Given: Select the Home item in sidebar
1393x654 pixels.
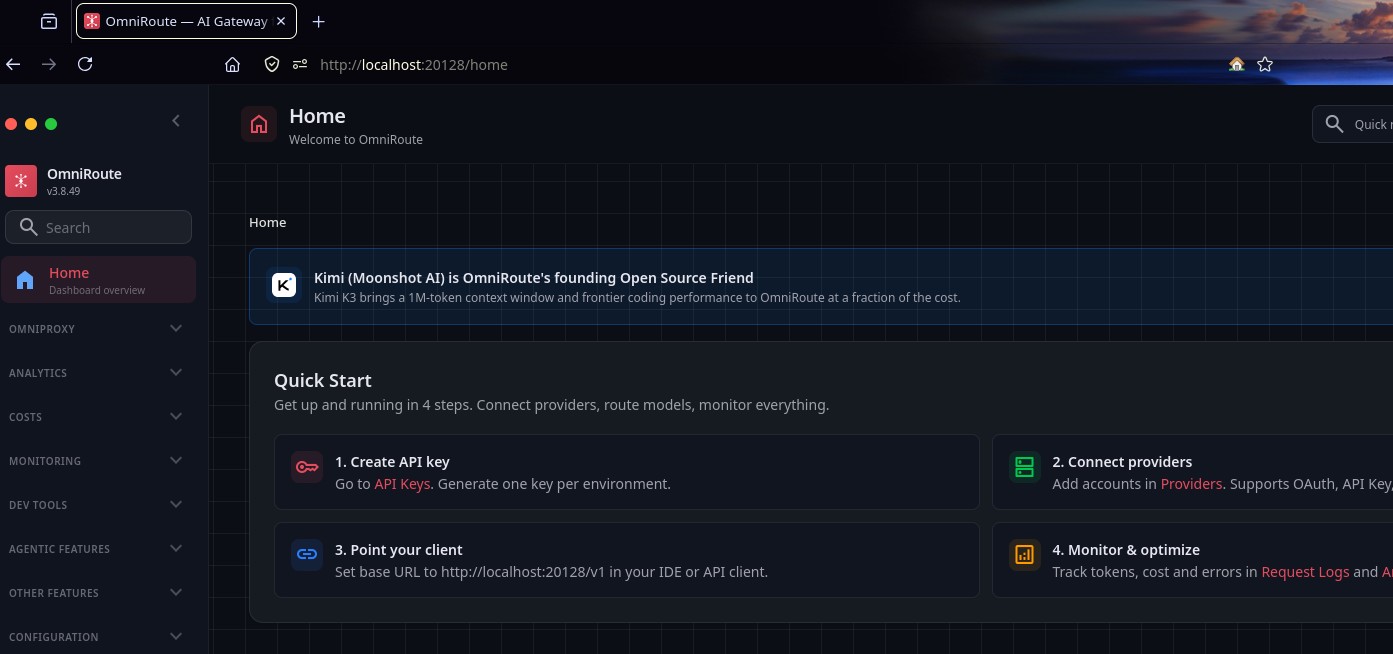Looking at the screenshot, I should 98,280.
